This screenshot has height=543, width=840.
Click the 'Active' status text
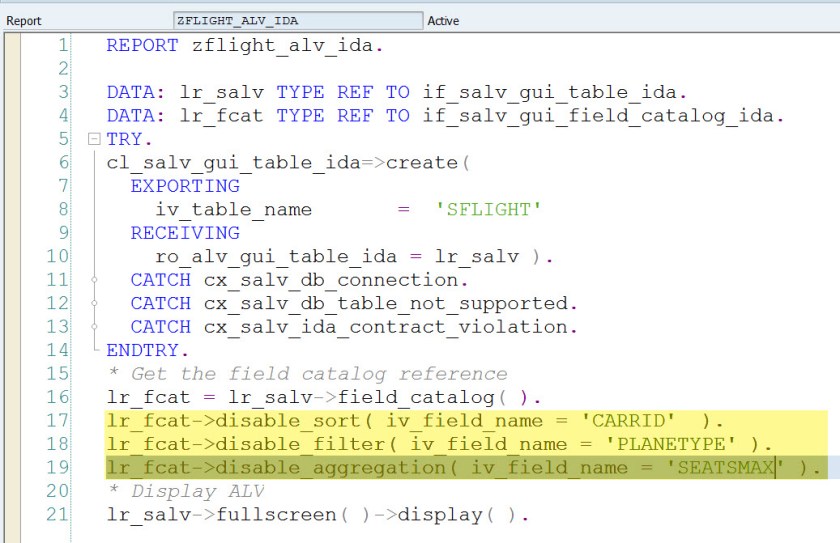443,21
